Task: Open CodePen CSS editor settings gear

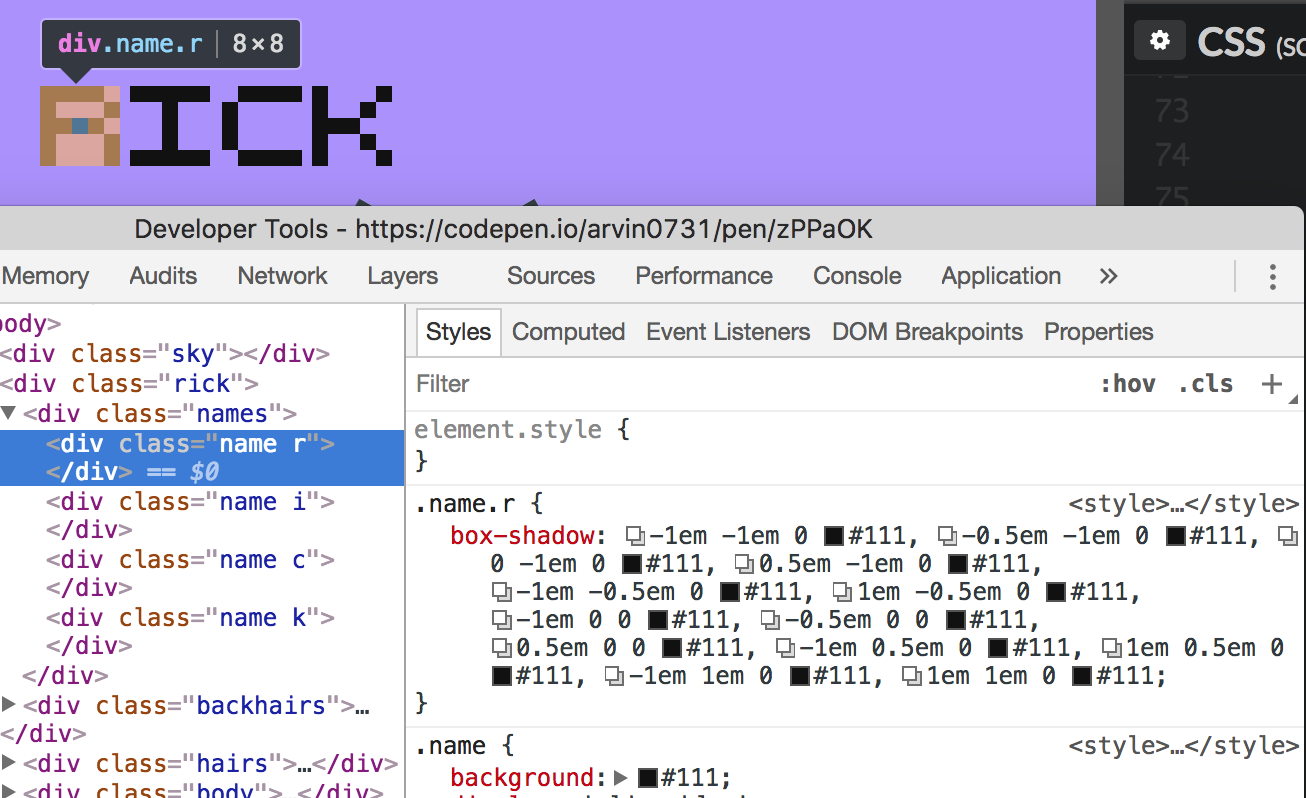Action: pyautogui.click(x=1159, y=41)
